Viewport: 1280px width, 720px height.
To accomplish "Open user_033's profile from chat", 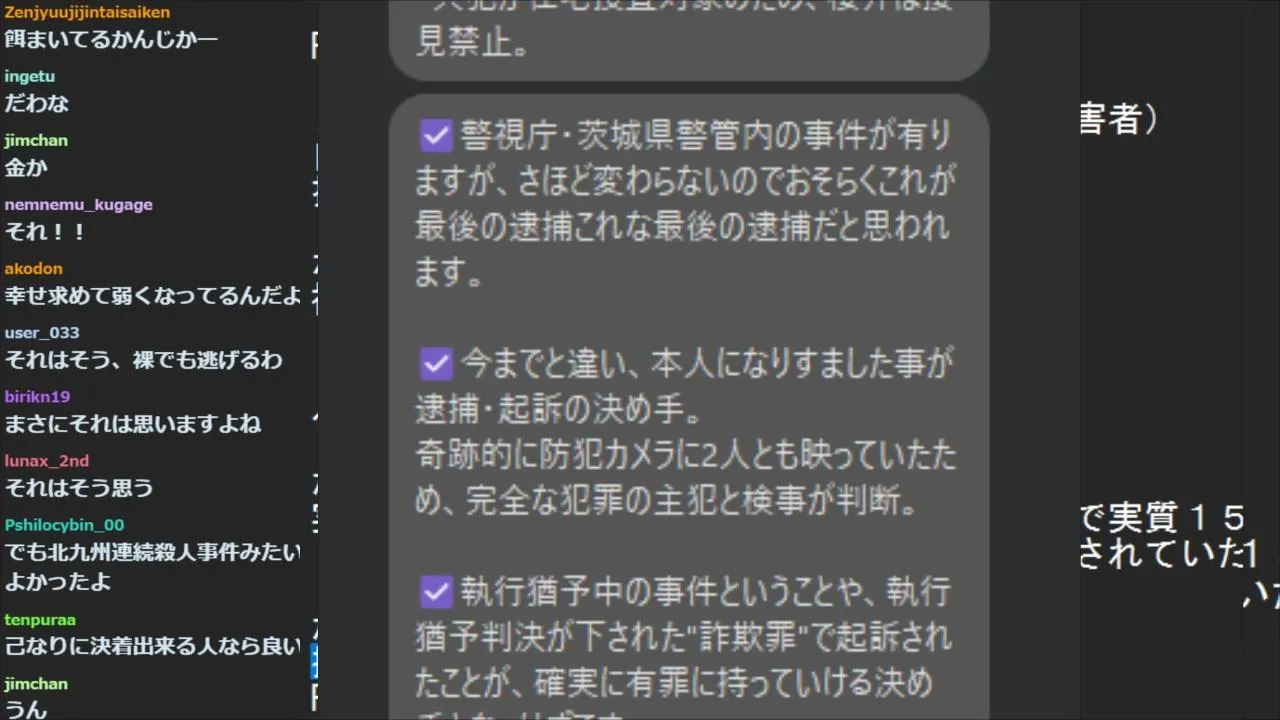I will click(x=42, y=332).
